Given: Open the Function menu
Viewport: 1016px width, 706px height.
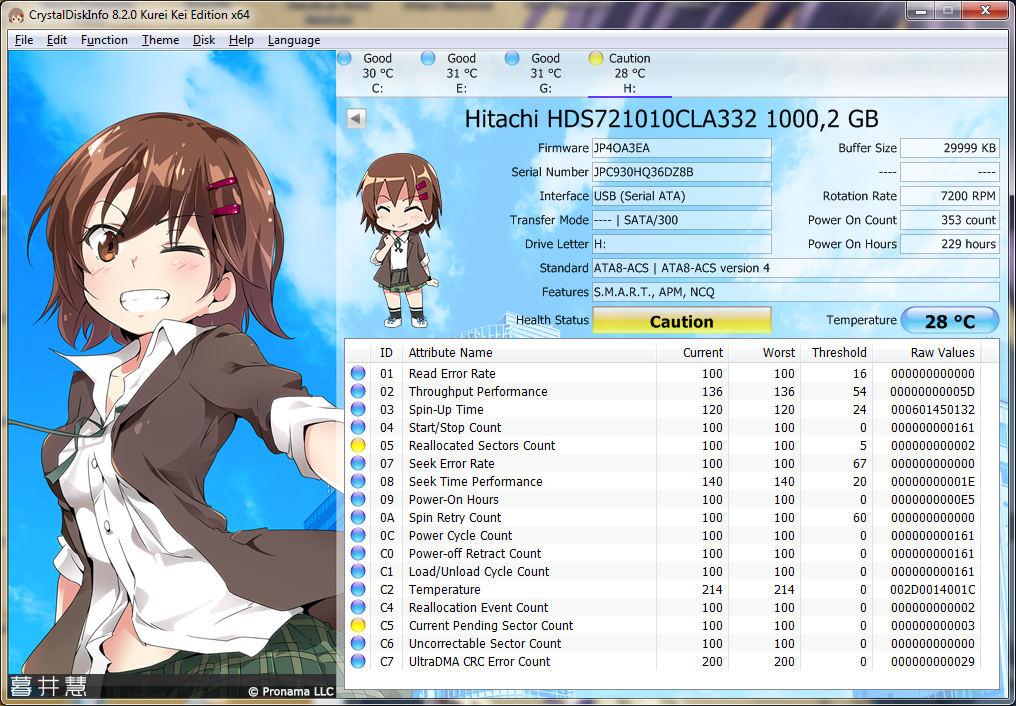Looking at the screenshot, I should click(x=104, y=40).
